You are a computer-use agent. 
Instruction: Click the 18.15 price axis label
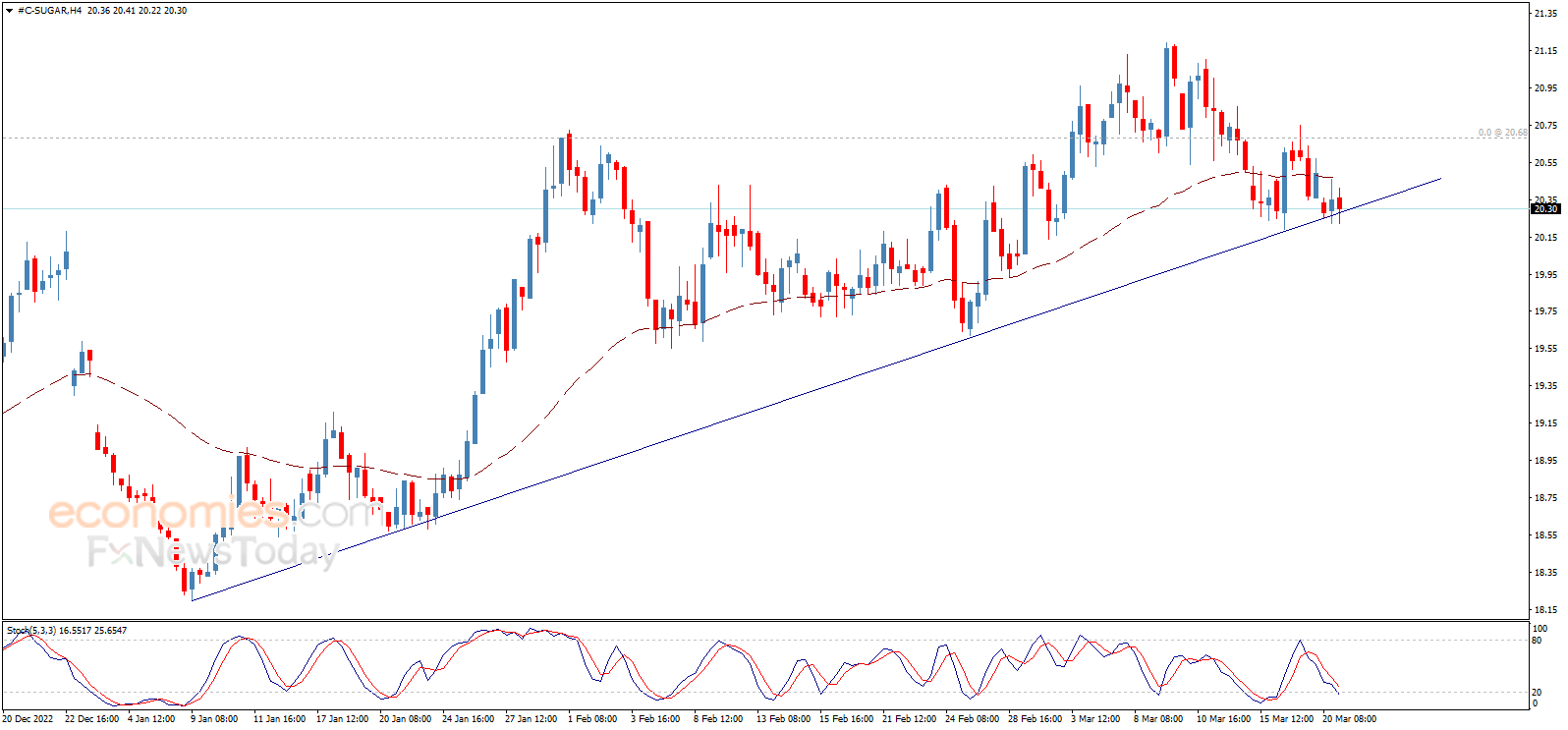(1545, 610)
